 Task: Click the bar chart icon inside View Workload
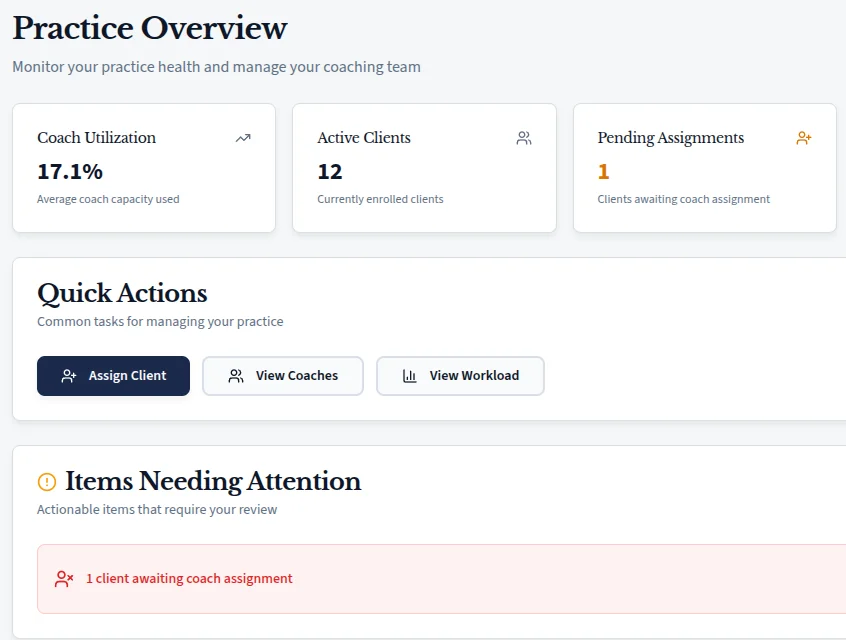pos(410,376)
